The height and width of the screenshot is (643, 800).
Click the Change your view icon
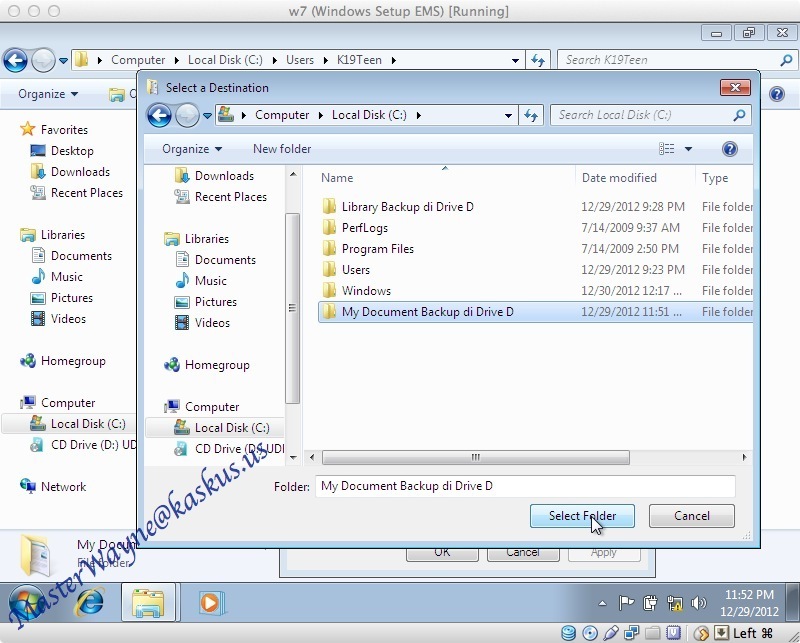(x=666, y=149)
